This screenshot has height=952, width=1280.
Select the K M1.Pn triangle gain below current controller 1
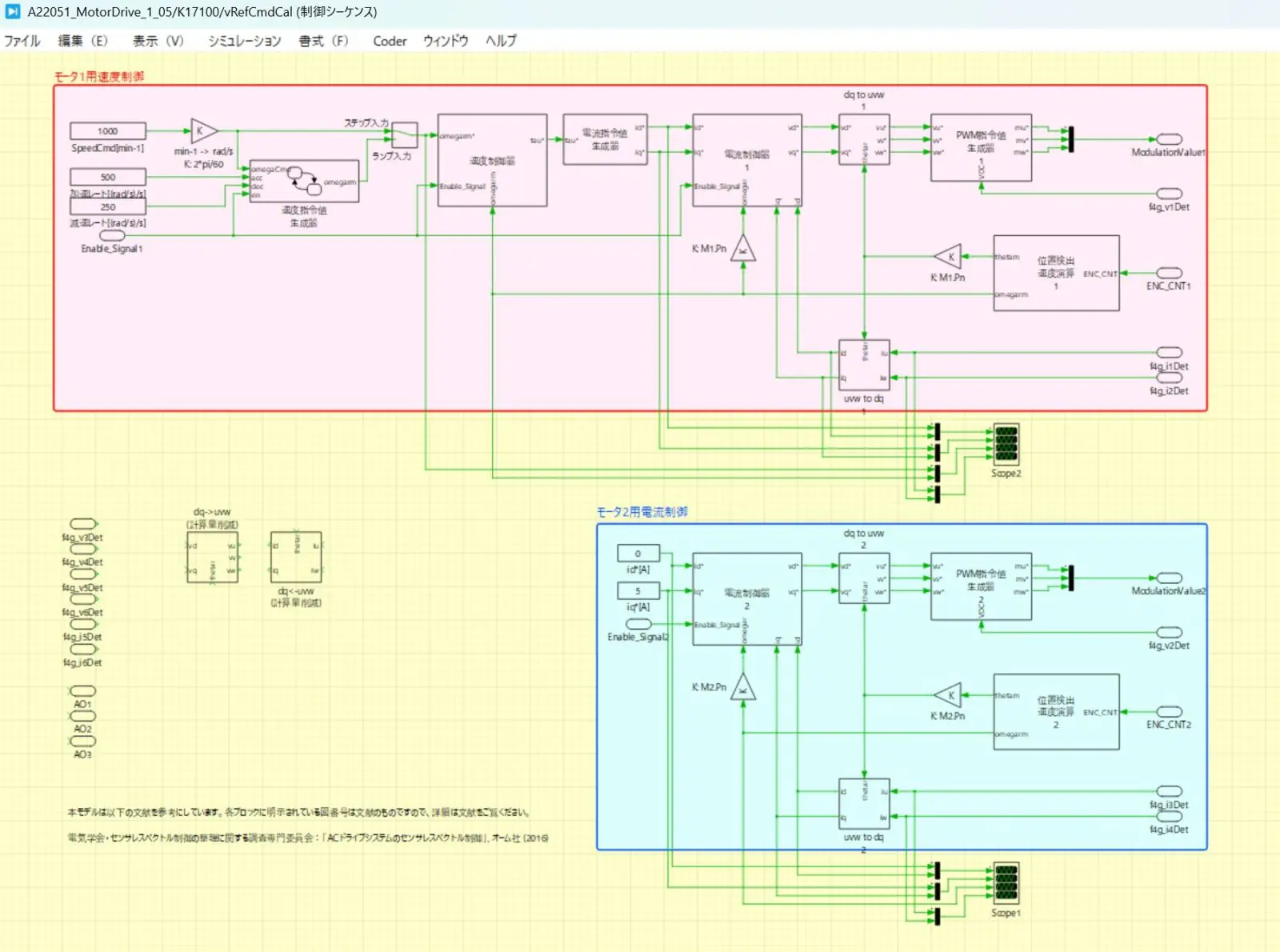pyautogui.click(x=743, y=249)
